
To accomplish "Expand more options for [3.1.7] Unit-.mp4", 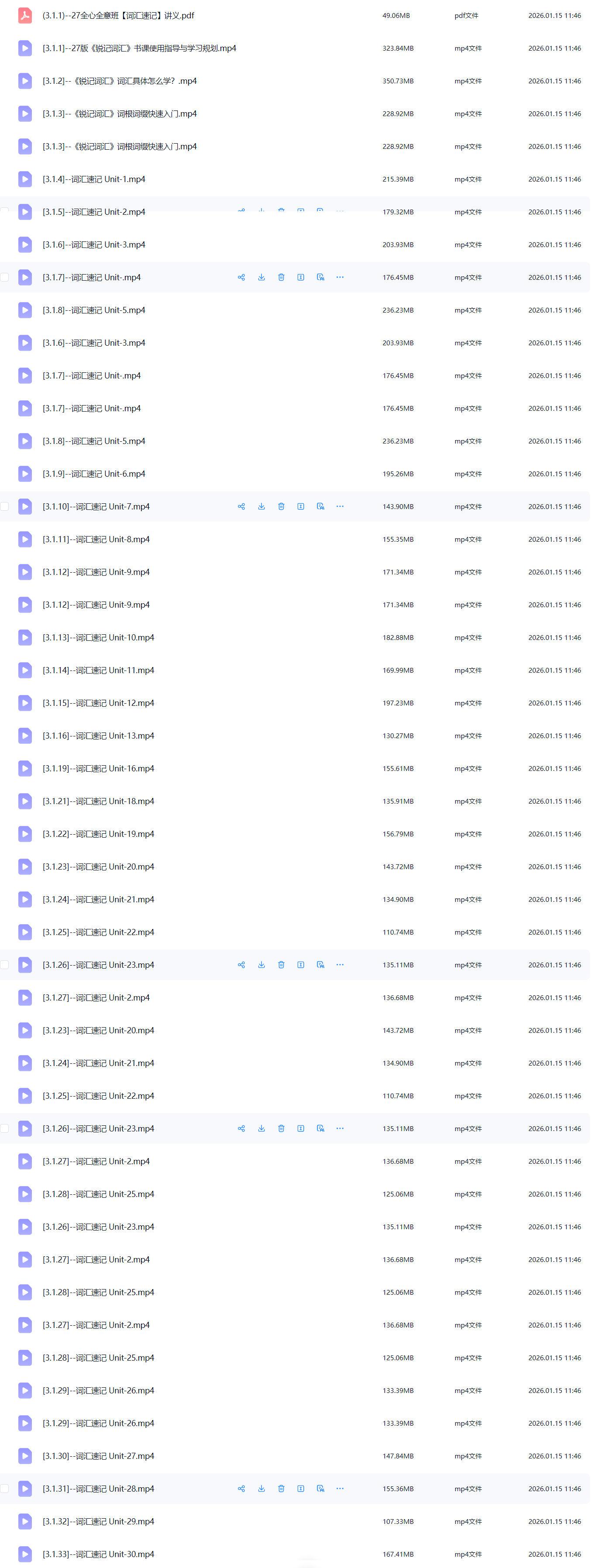I will [x=340, y=278].
